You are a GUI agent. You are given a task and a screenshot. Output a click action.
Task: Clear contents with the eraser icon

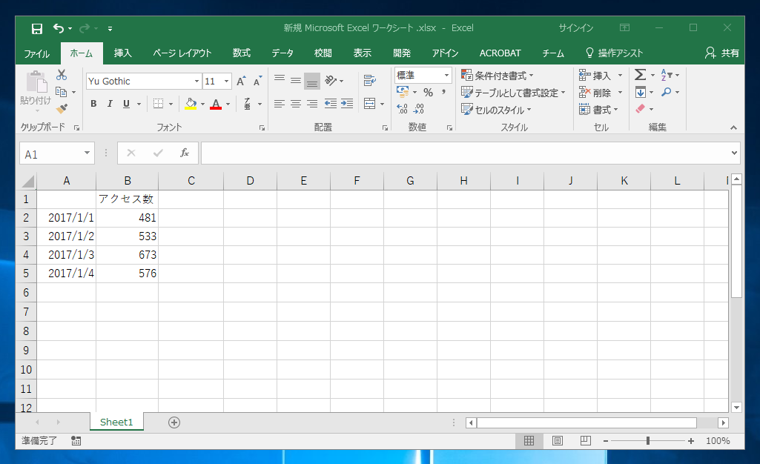pyautogui.click(x=640, y=109)
